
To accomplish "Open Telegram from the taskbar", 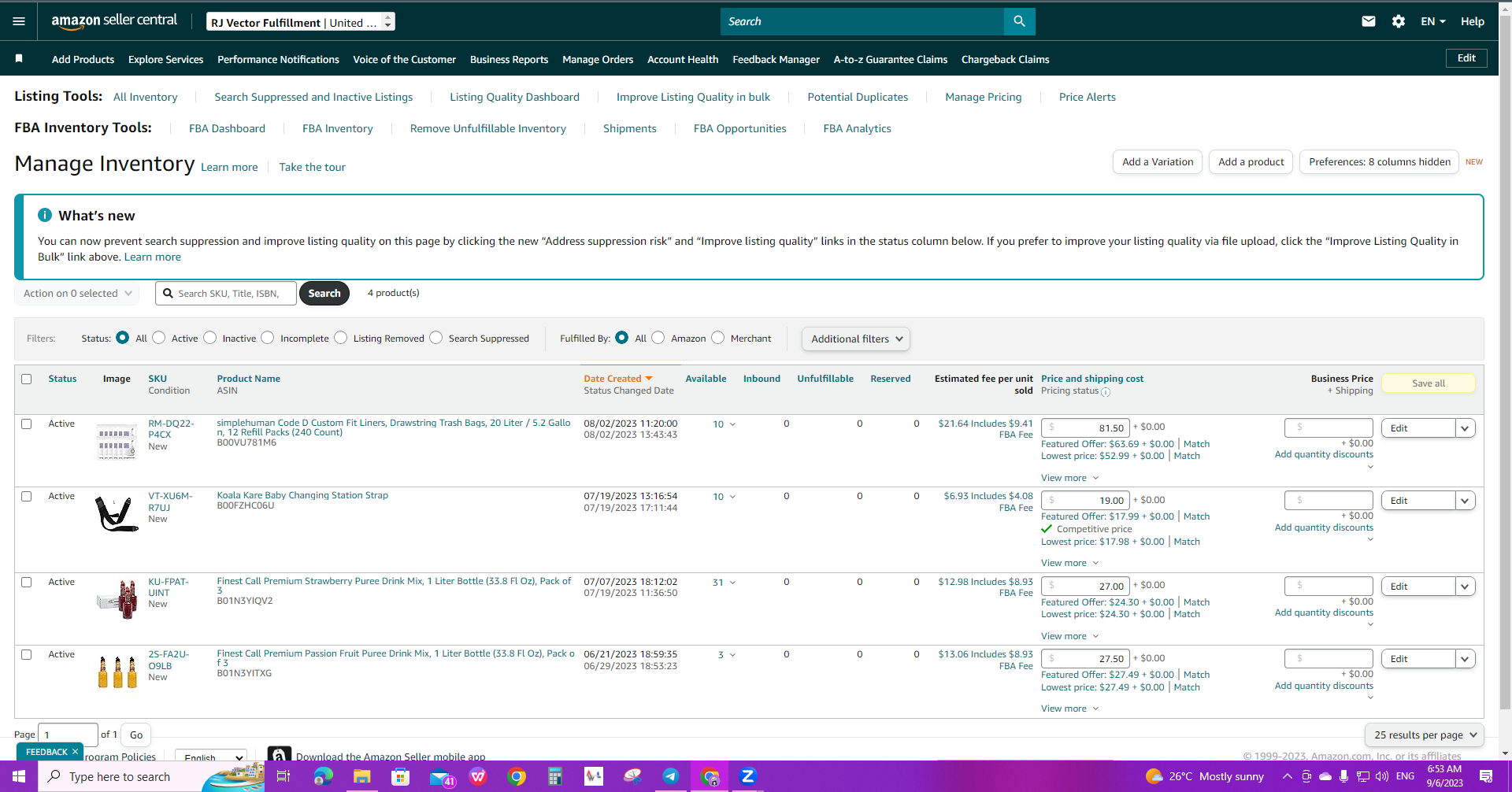I will click(670, 776).
